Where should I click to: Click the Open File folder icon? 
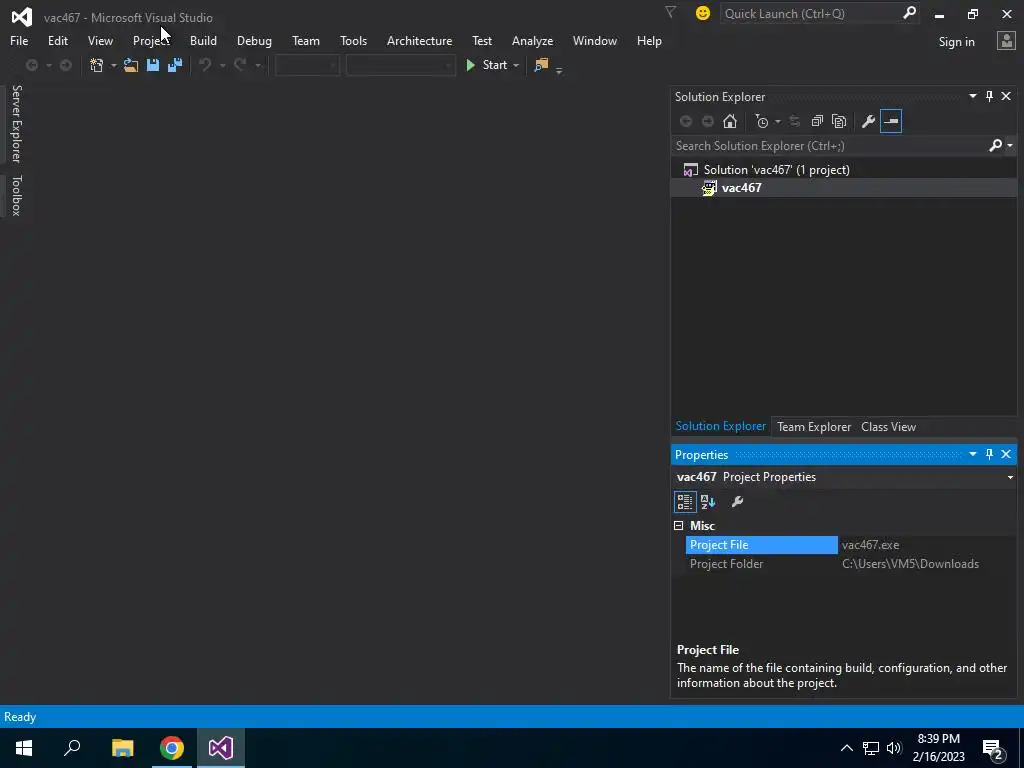(x=131, y=65)
